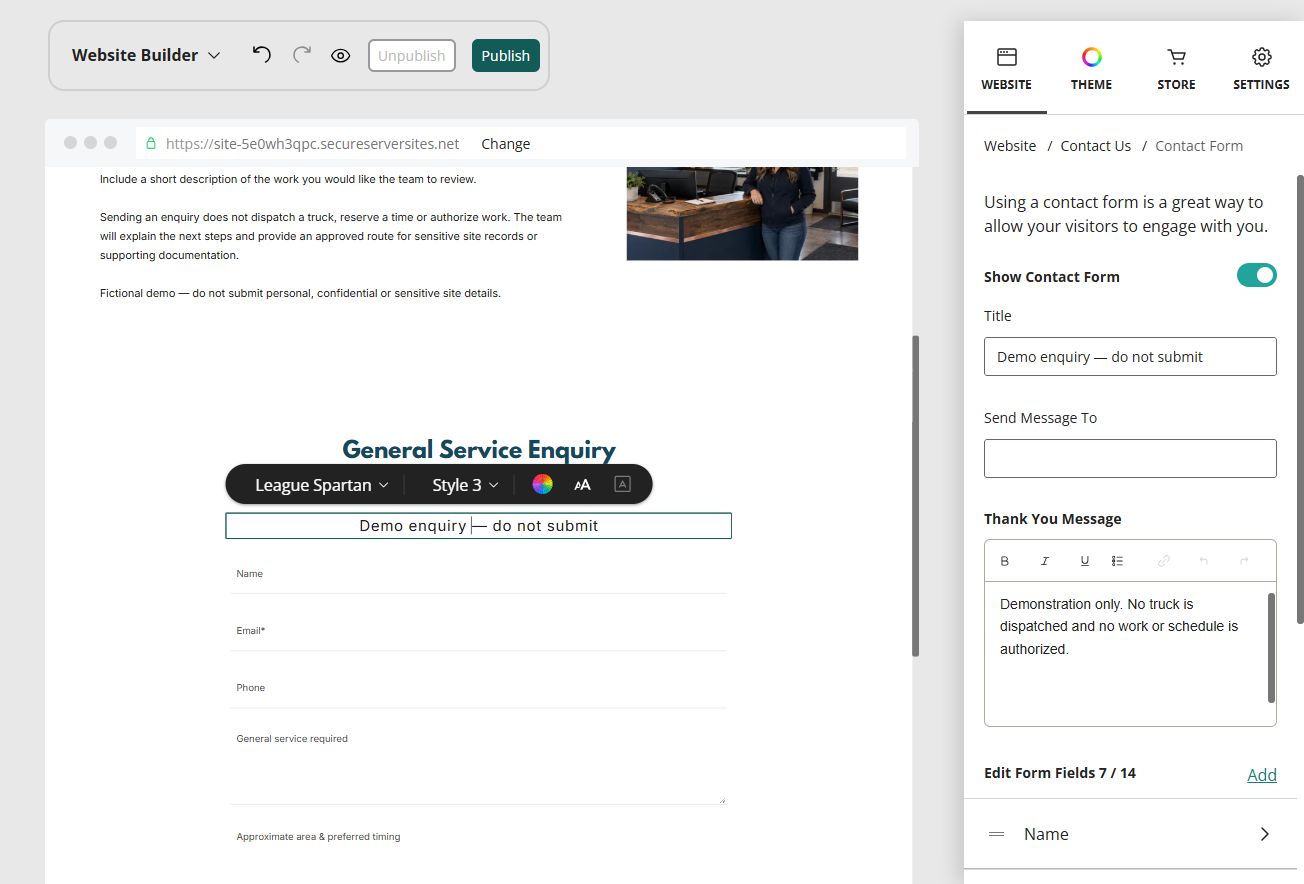This screenshot has width=1304, height=884.
Task: Click the green lock icon in address bar
Action: pyautogui.click(x=151, y=144)
